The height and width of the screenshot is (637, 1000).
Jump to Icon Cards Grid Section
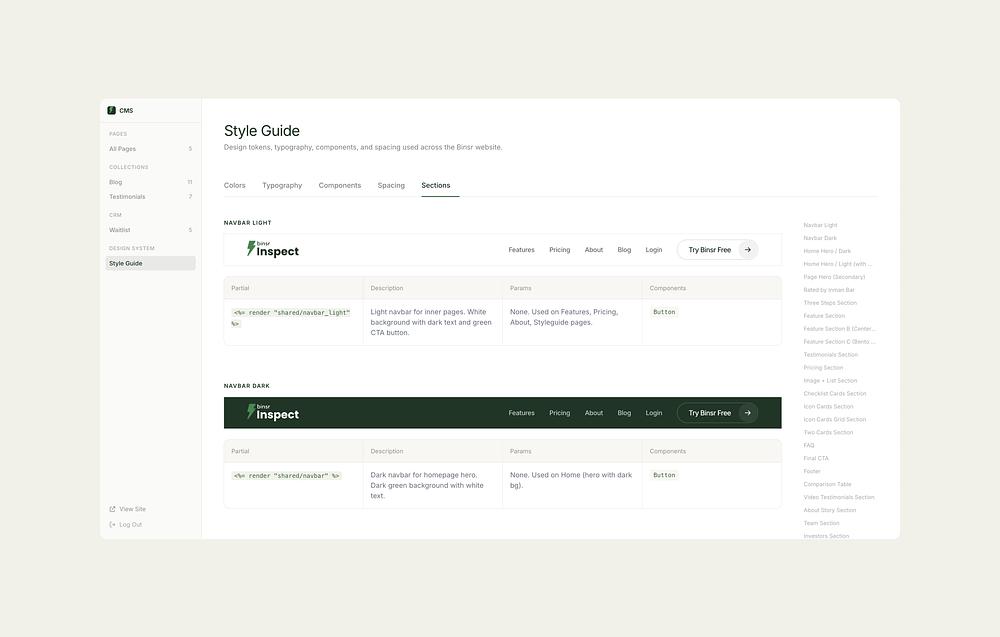[835, 420]
